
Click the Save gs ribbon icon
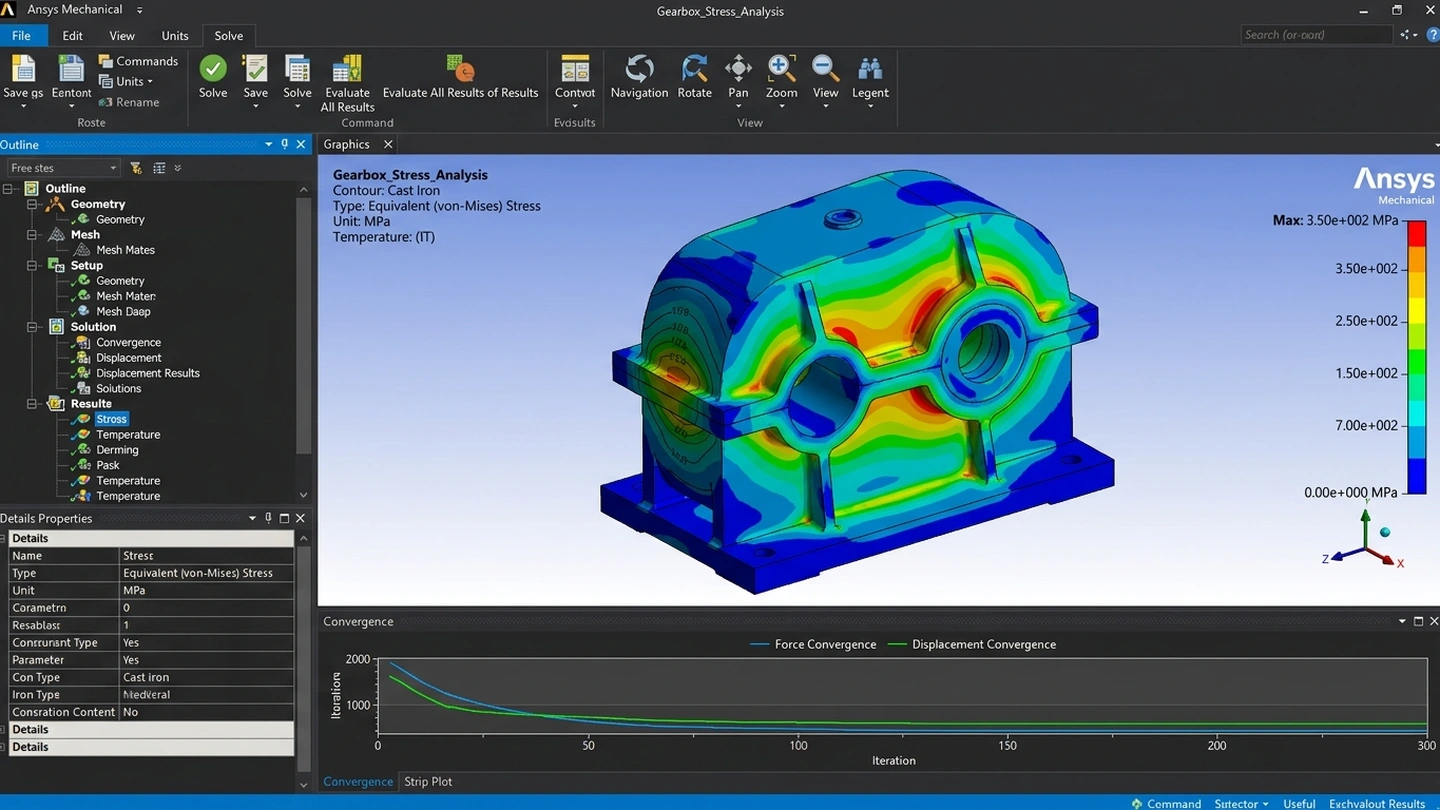23,69
